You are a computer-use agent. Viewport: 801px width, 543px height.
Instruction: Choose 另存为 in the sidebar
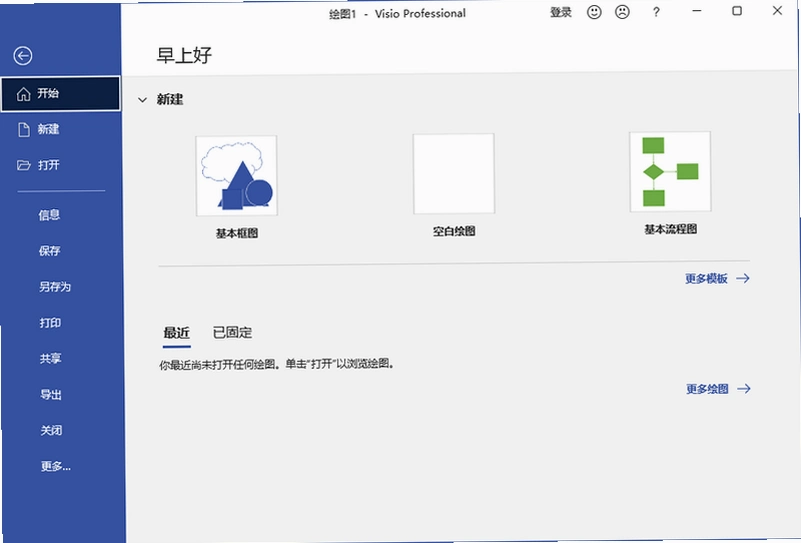coord(55,287)
